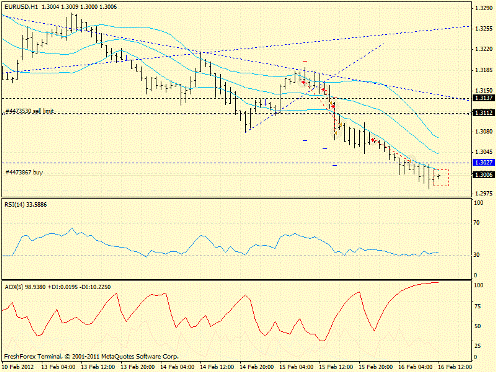The image size is (496, 372).
Task: Click the 16 Feb 12:00 time label
Action: [455, 367]
